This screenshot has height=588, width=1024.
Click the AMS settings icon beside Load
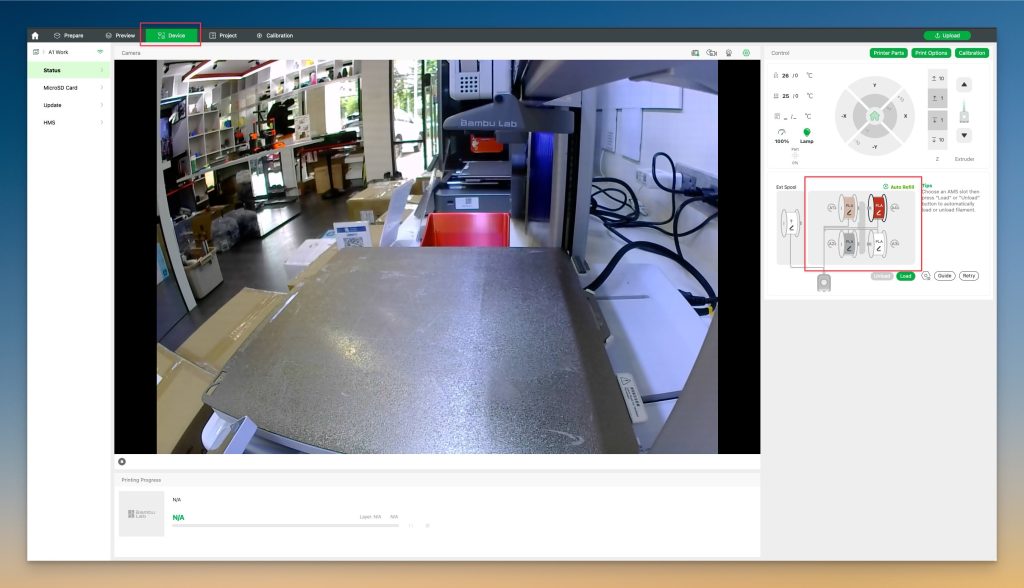925,275
